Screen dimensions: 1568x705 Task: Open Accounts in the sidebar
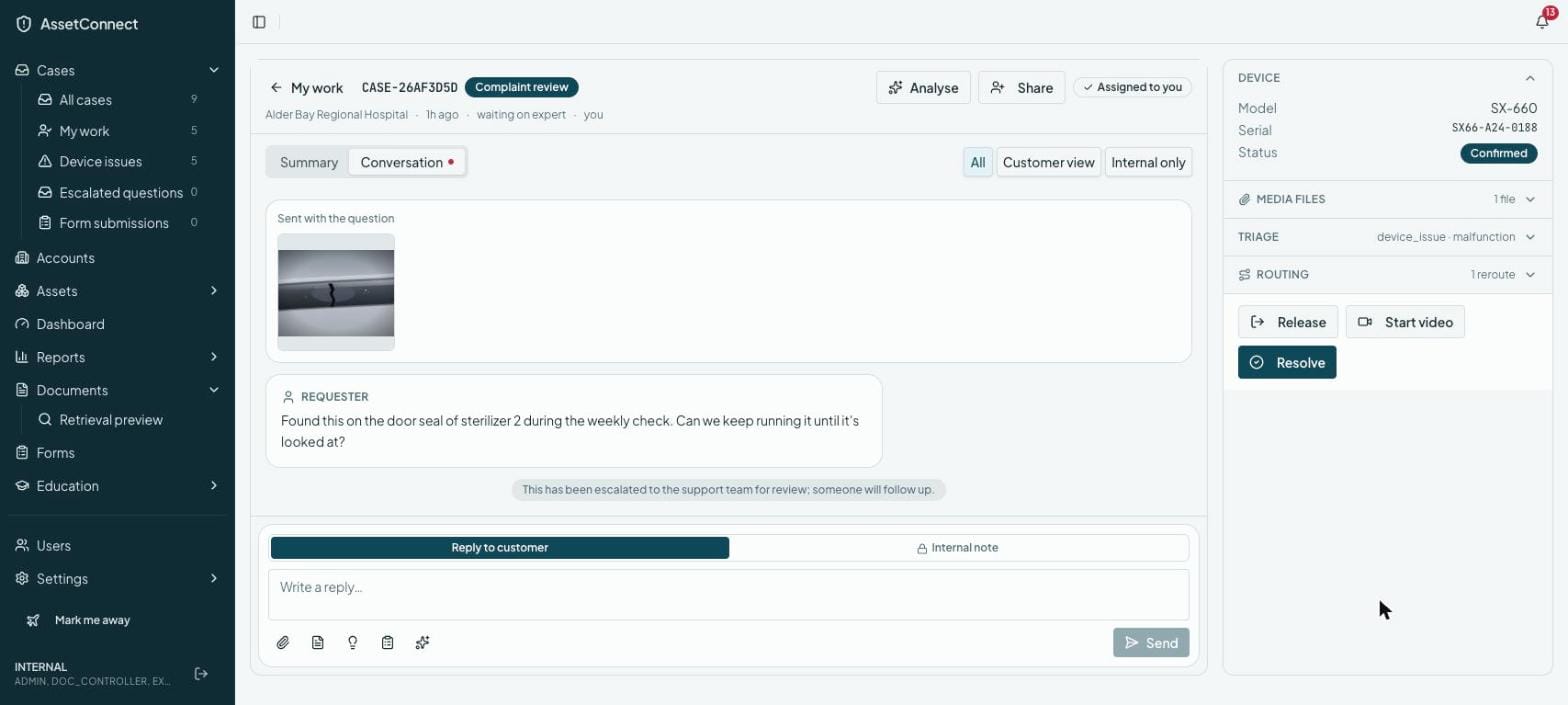(65, 258)
